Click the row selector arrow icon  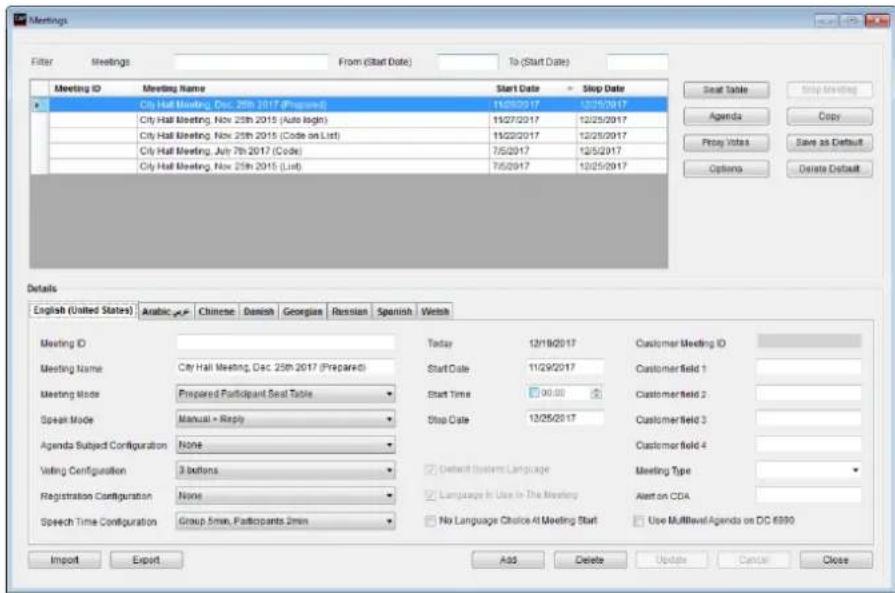(x=37, y=105)
